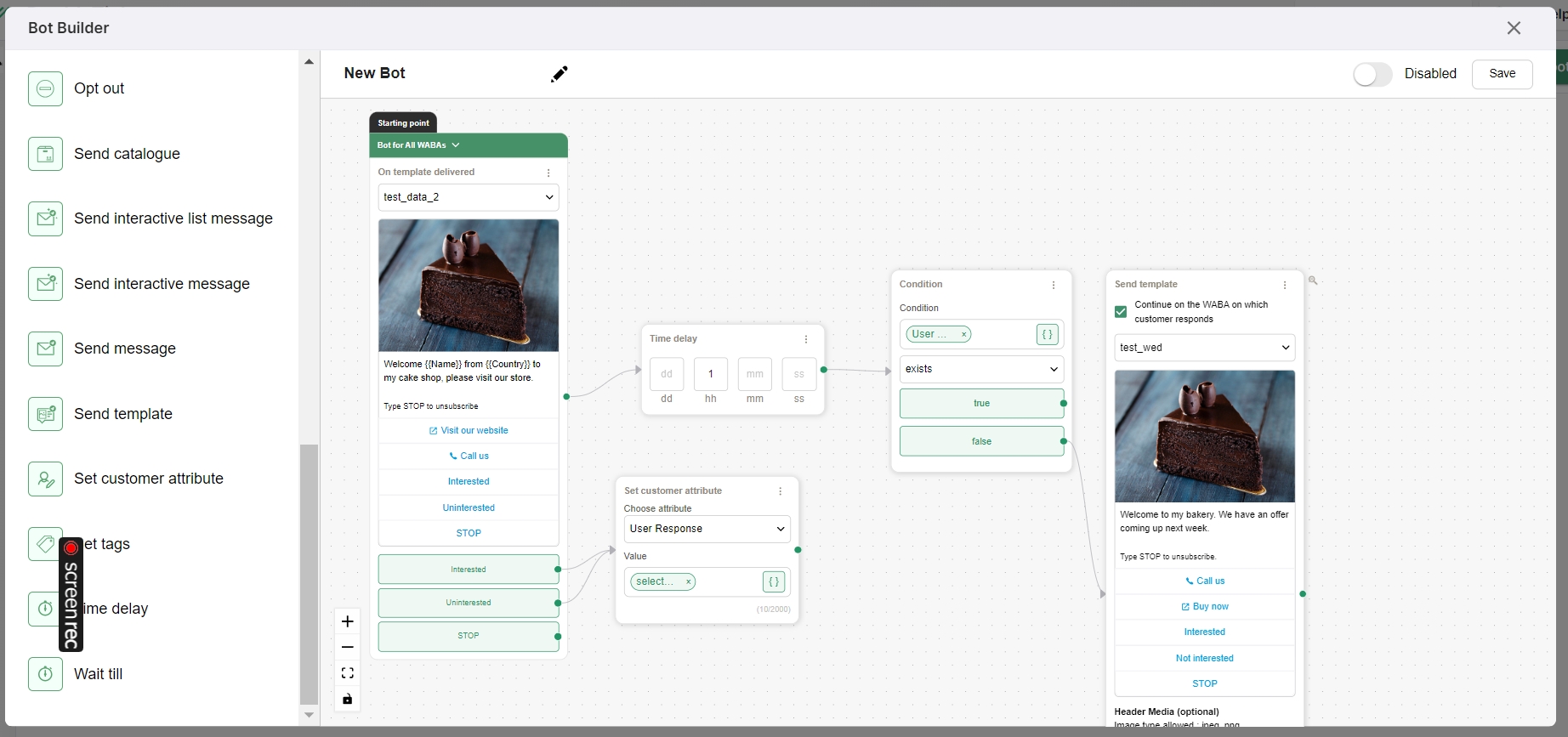Uncheck Continue on the WABA checkbox

click(1121, 312)
